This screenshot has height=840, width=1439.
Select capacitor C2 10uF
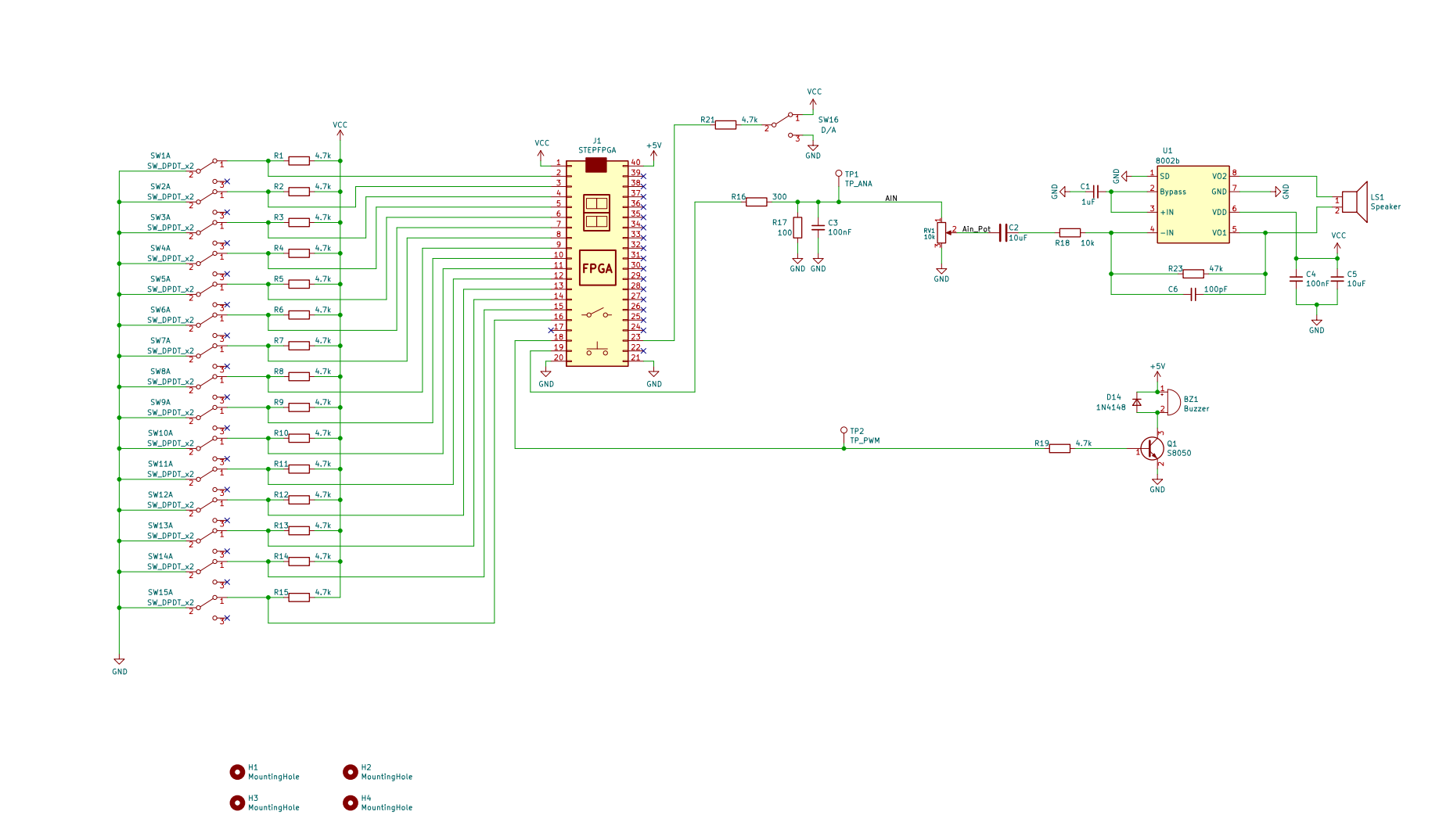[x=1003, y=232]
